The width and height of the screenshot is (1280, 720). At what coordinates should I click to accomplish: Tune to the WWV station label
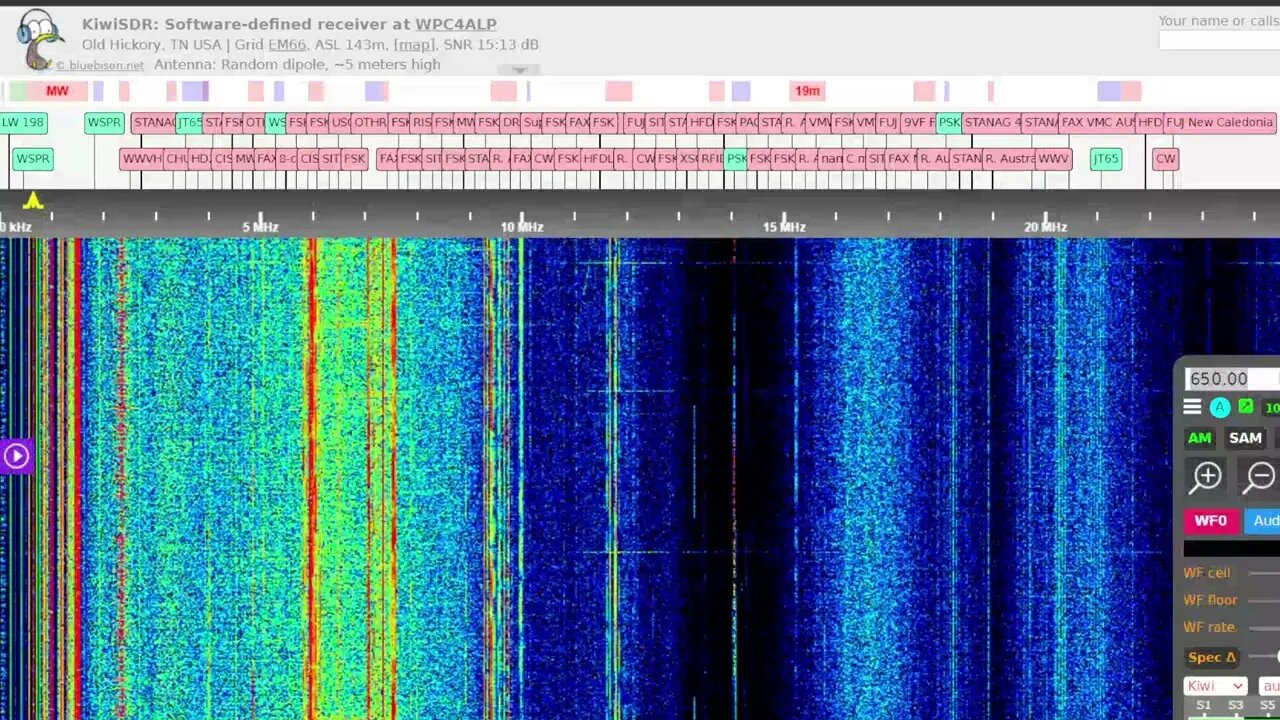tap(1053, 159)
